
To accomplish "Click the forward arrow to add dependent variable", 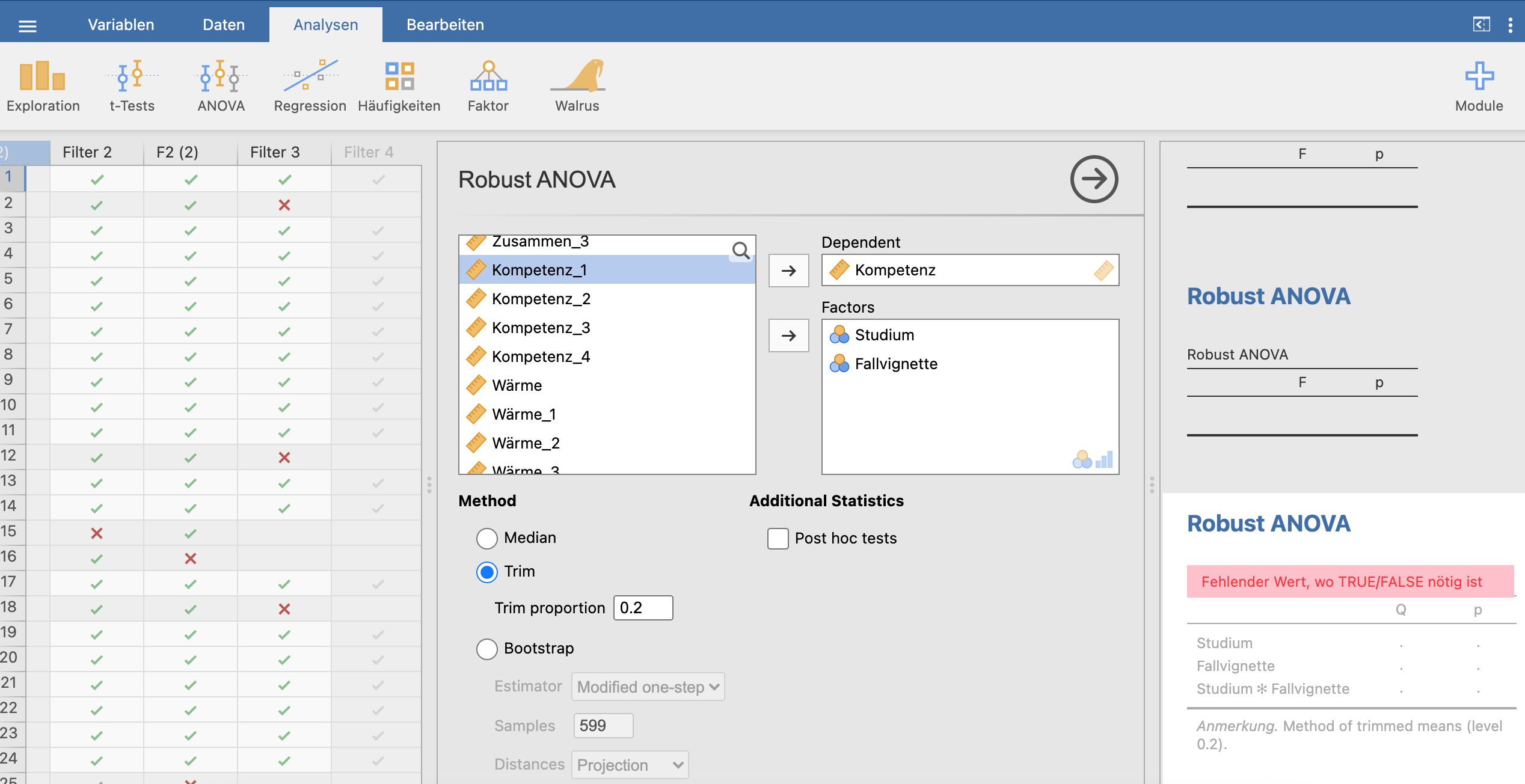I will [789, 269].
